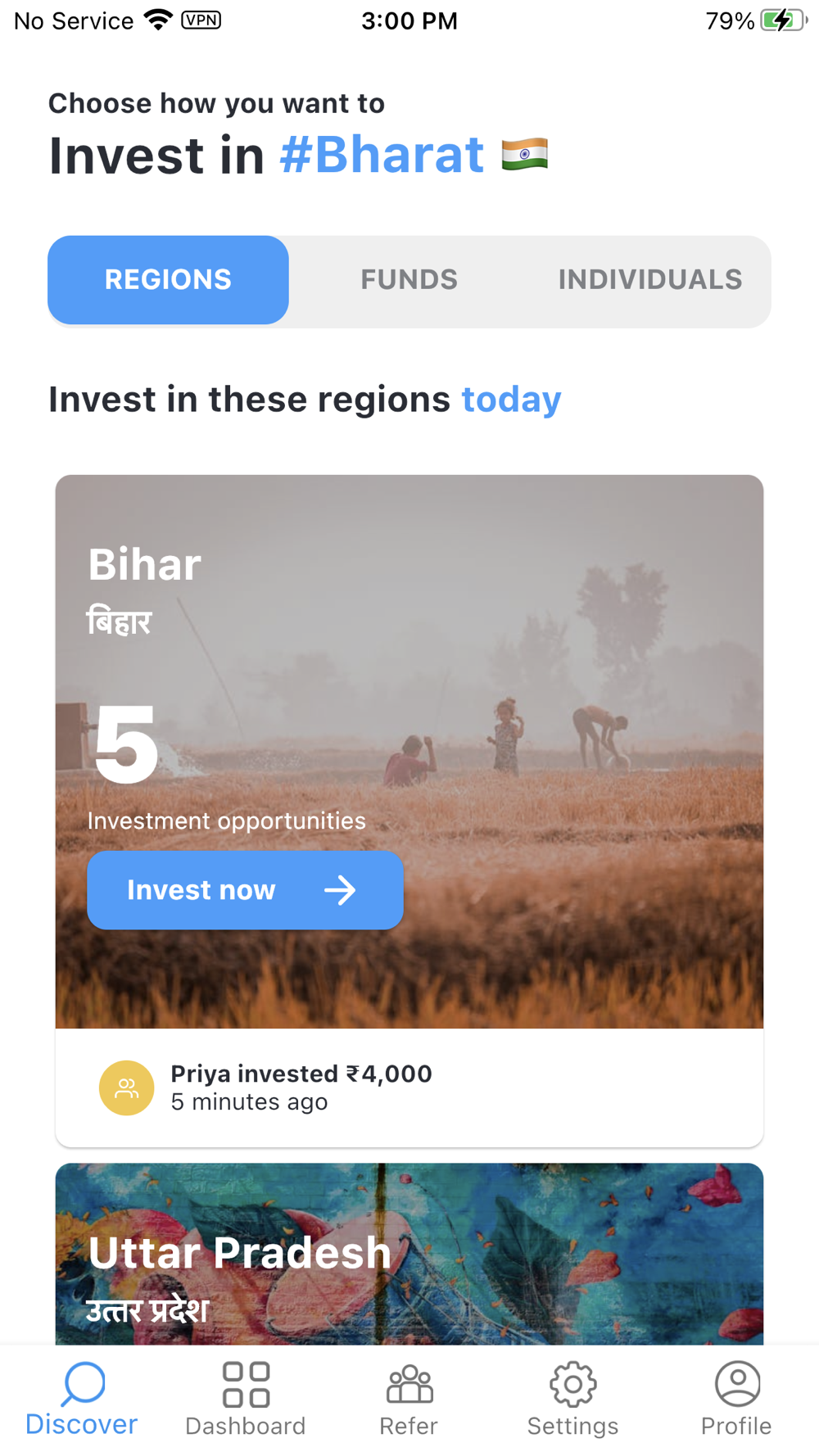819x1456 pixels.
Task: Open the Dashboard grid icon
Action: click(246, 1384)
